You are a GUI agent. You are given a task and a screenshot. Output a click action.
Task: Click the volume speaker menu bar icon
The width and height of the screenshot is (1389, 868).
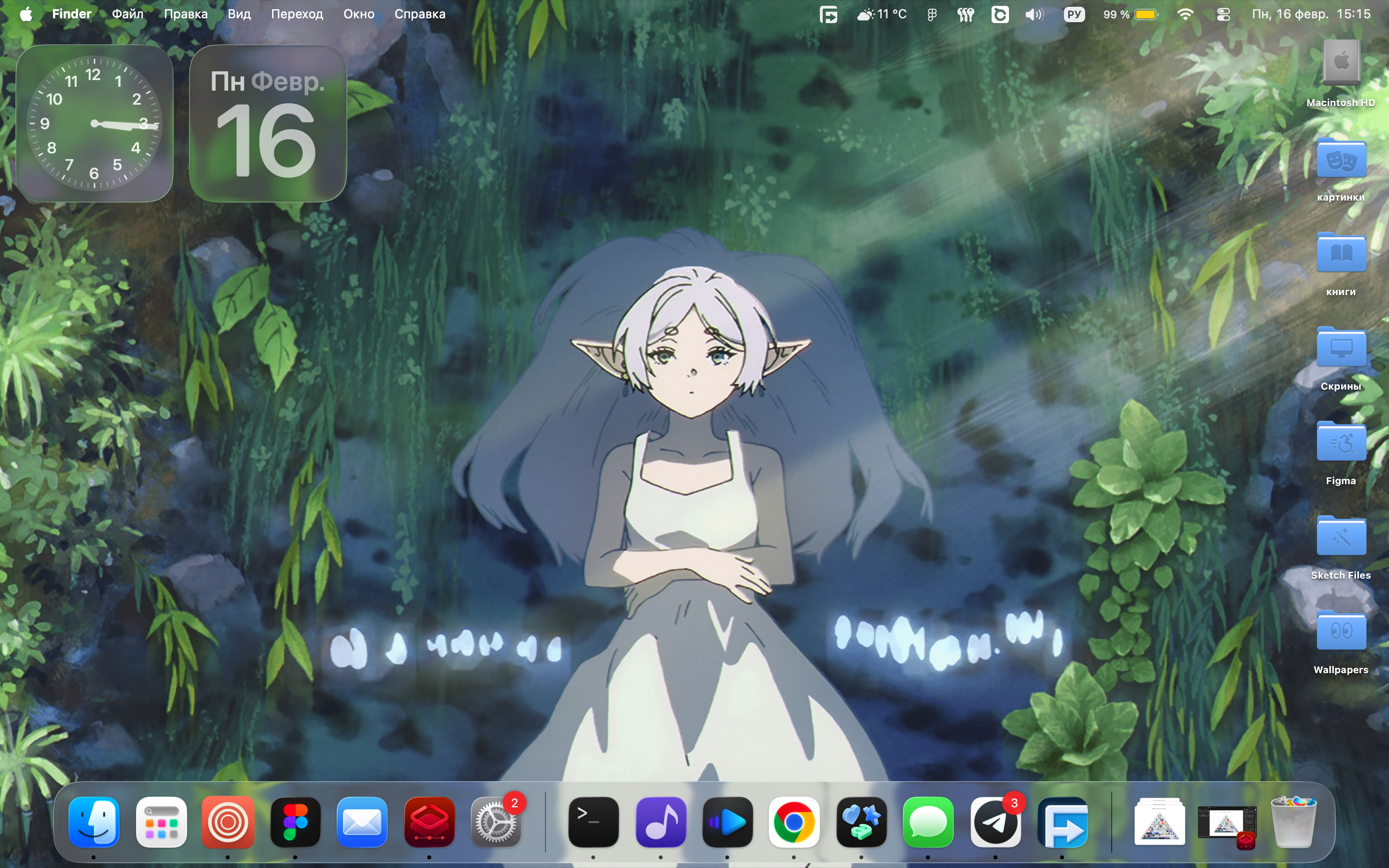click(x=1034, y=14)
